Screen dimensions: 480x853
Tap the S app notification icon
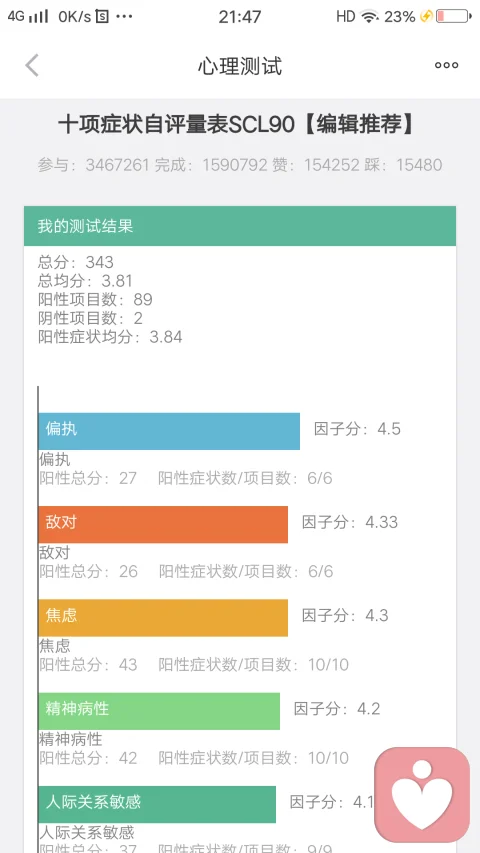(102, 16)
